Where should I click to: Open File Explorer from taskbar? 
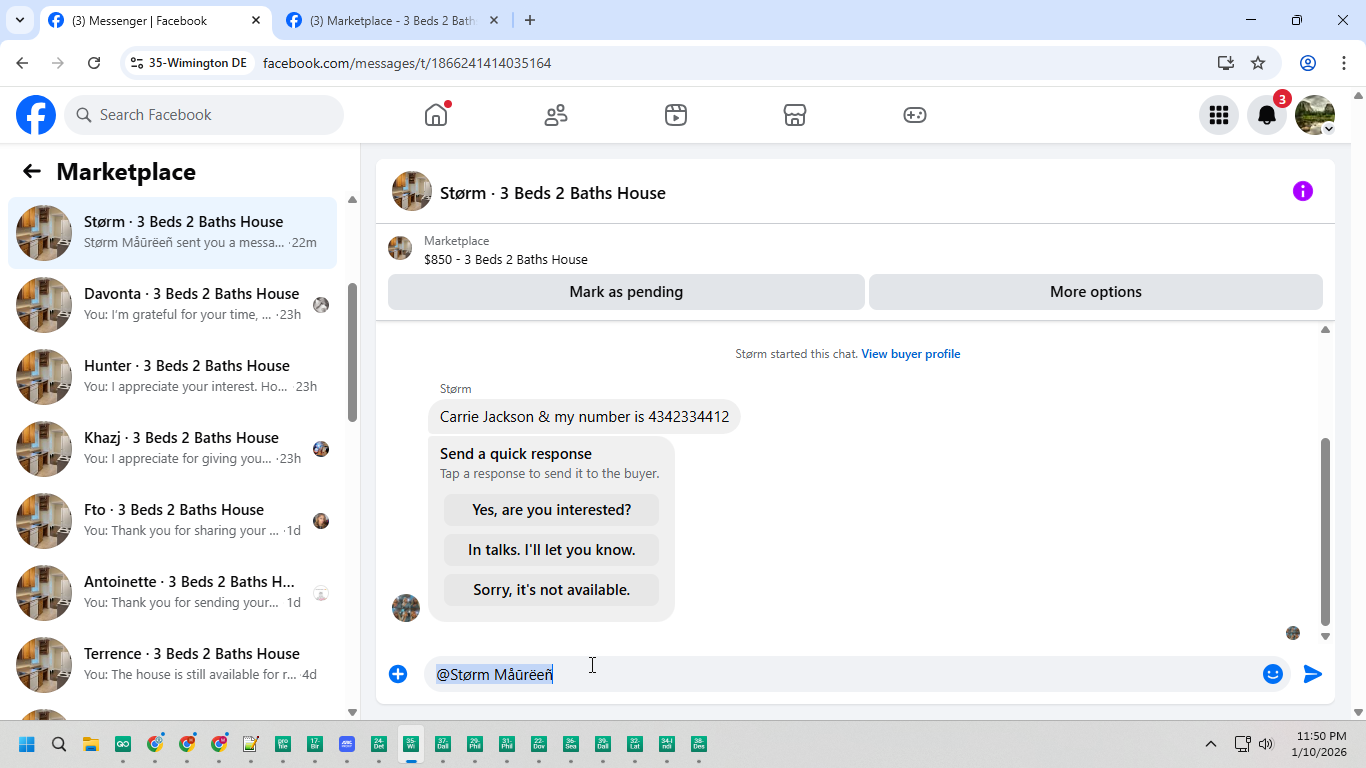tap(91, 744)
